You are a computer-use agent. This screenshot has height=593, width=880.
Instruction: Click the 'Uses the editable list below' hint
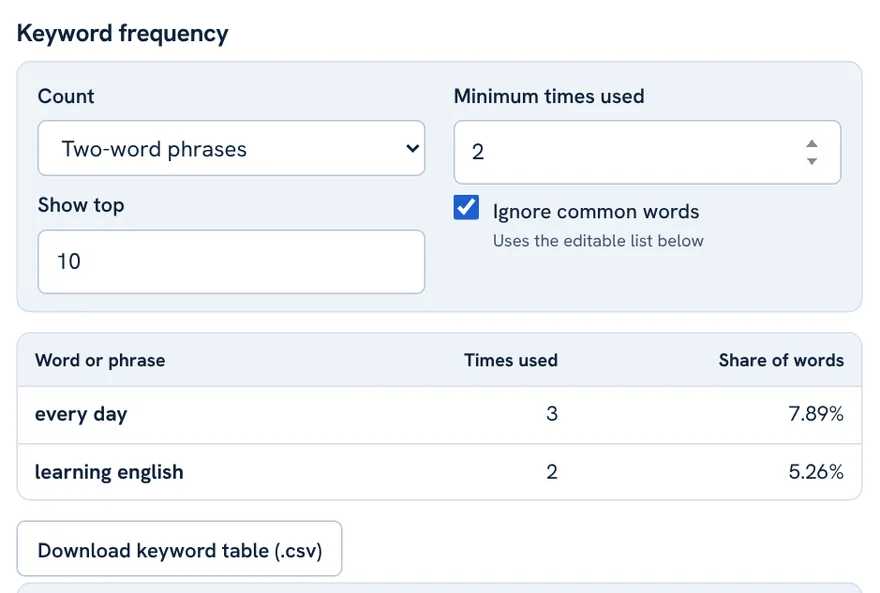click(598, 241)
